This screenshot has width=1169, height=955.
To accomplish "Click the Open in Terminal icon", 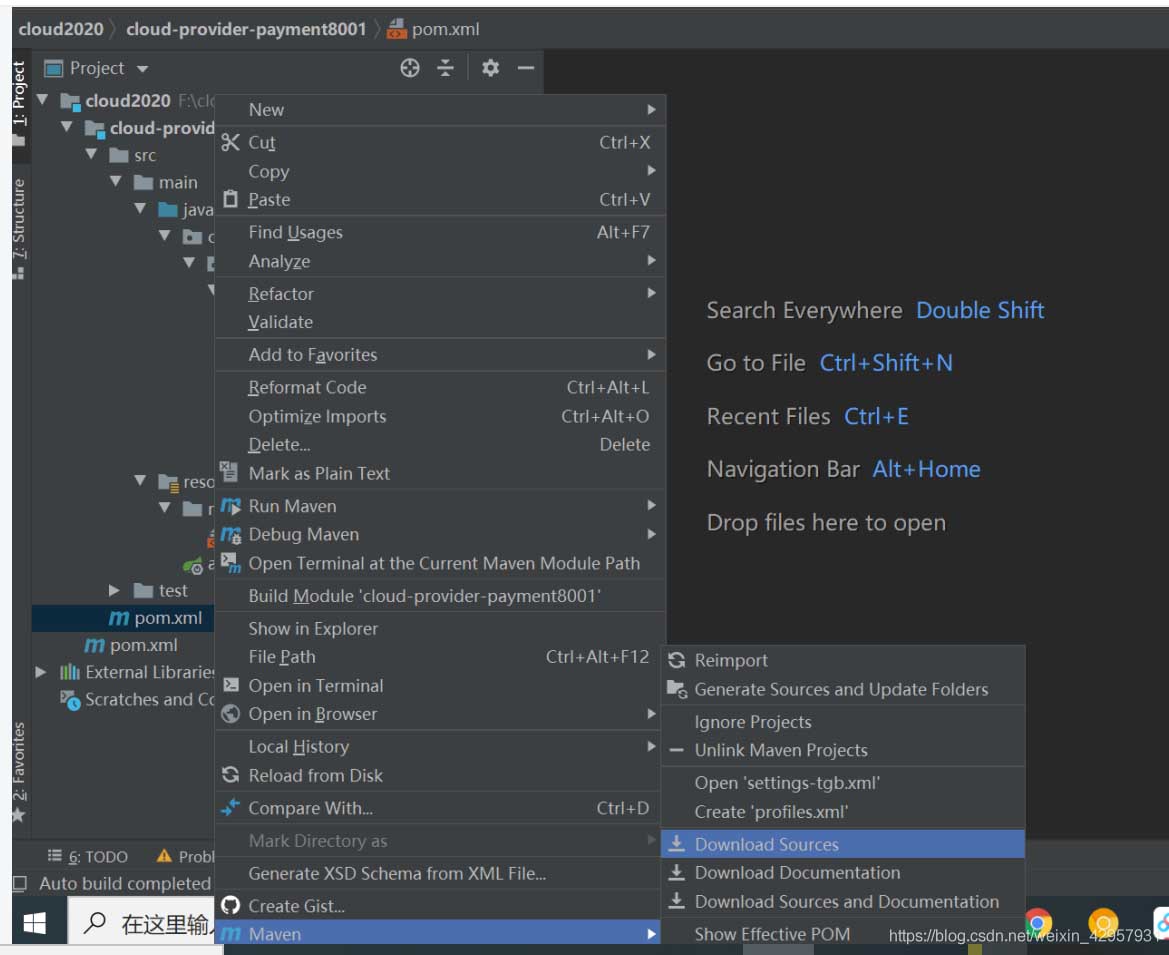I will [x=231, y=685].
